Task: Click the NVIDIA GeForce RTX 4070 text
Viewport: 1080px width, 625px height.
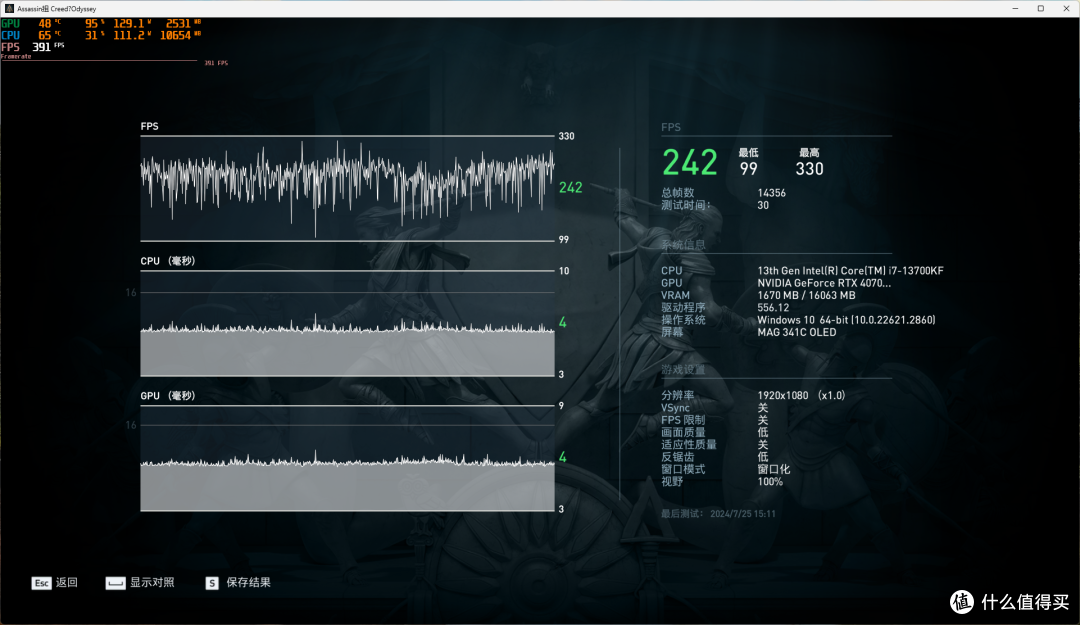Action: coord(824,283)
